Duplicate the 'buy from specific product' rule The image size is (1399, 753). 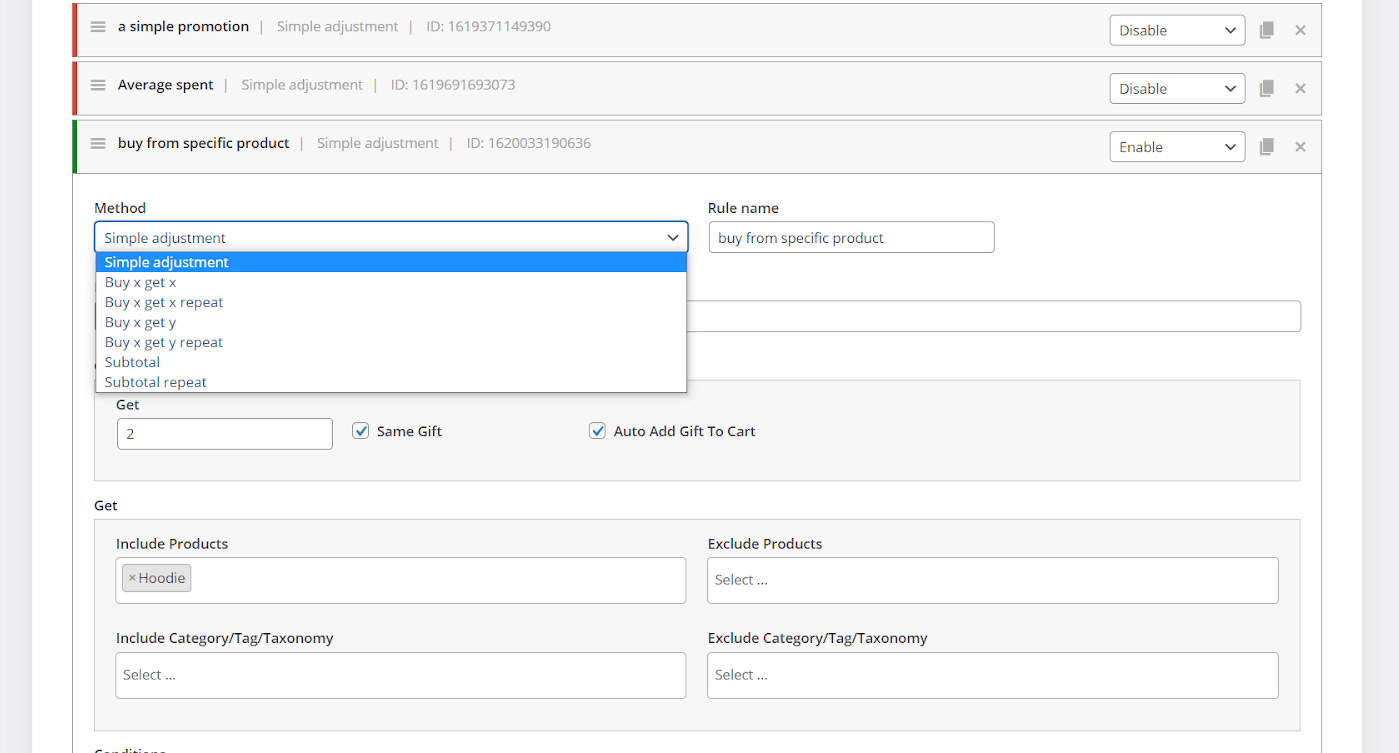[1266, 147]
